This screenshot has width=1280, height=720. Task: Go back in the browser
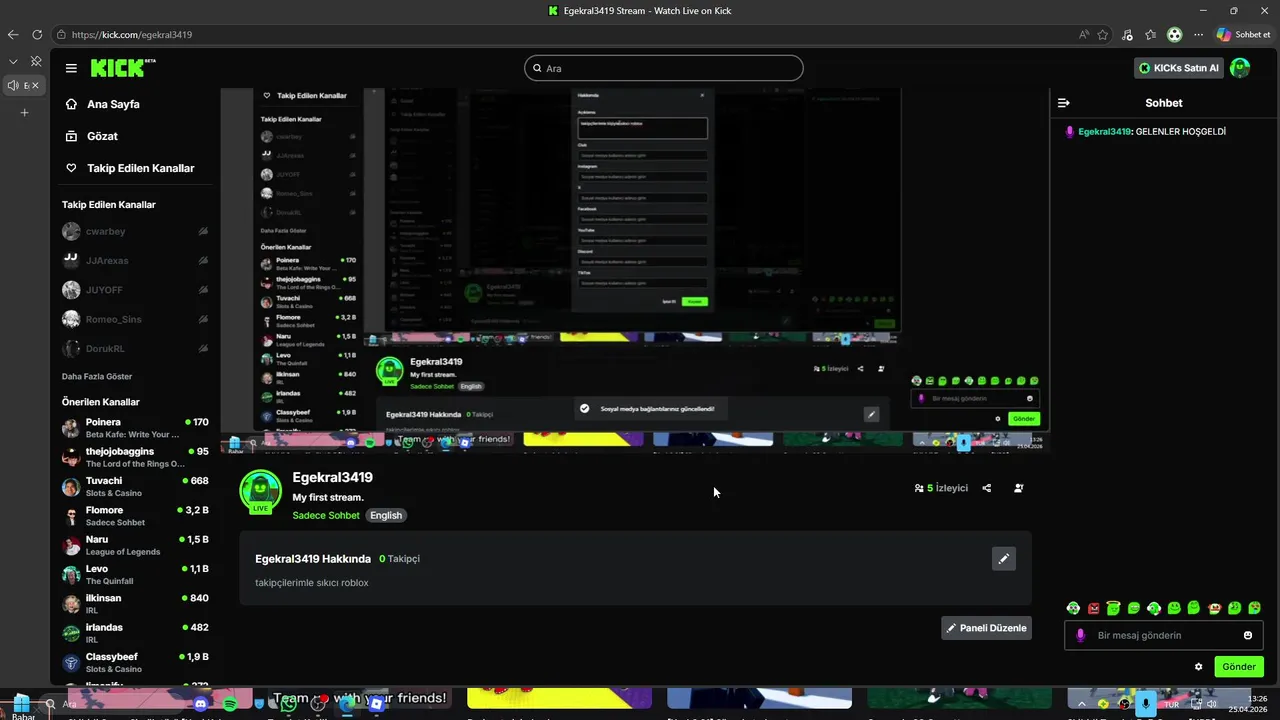[13, 34]
